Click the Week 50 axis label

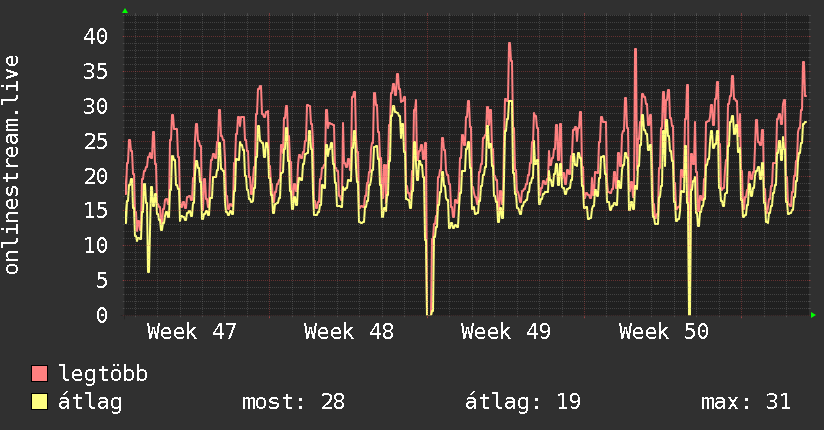664,332
